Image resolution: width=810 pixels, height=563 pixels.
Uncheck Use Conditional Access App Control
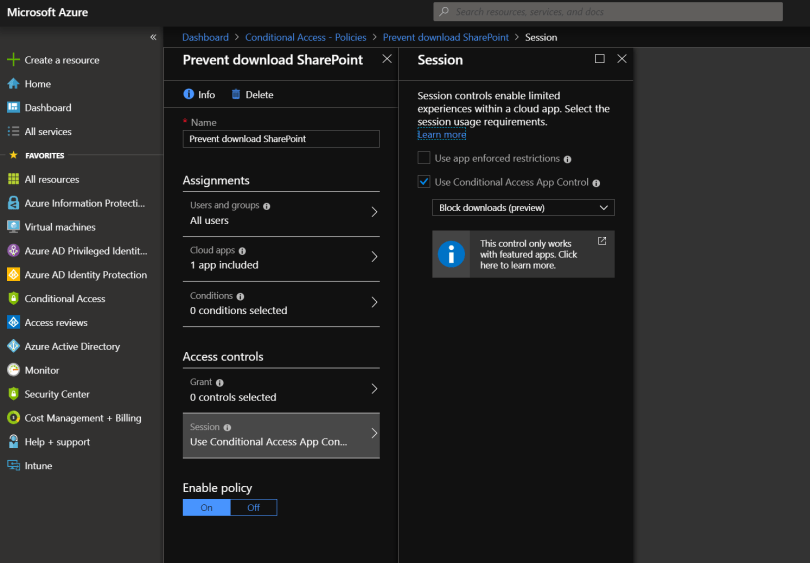coord(424,183)
